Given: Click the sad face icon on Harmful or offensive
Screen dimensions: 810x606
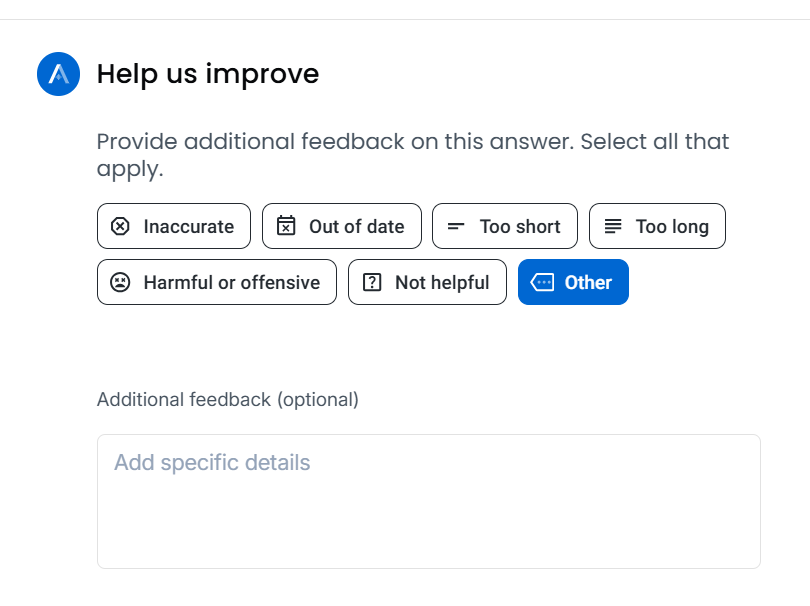Looking at the screenshot, I should pyautogui.click(x=120, y=282).
